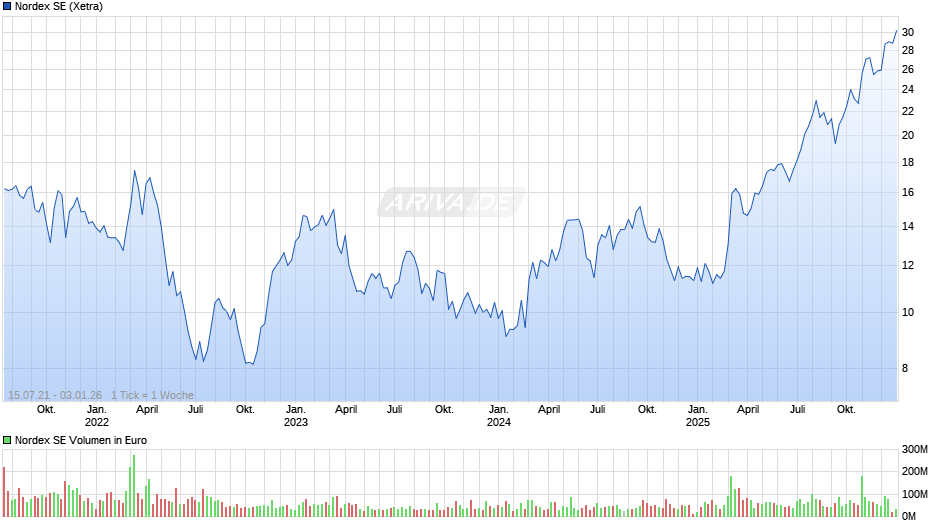Click the blue Nordex SE legend square
Screen dimensions: 940x526
tap(7, 7)
